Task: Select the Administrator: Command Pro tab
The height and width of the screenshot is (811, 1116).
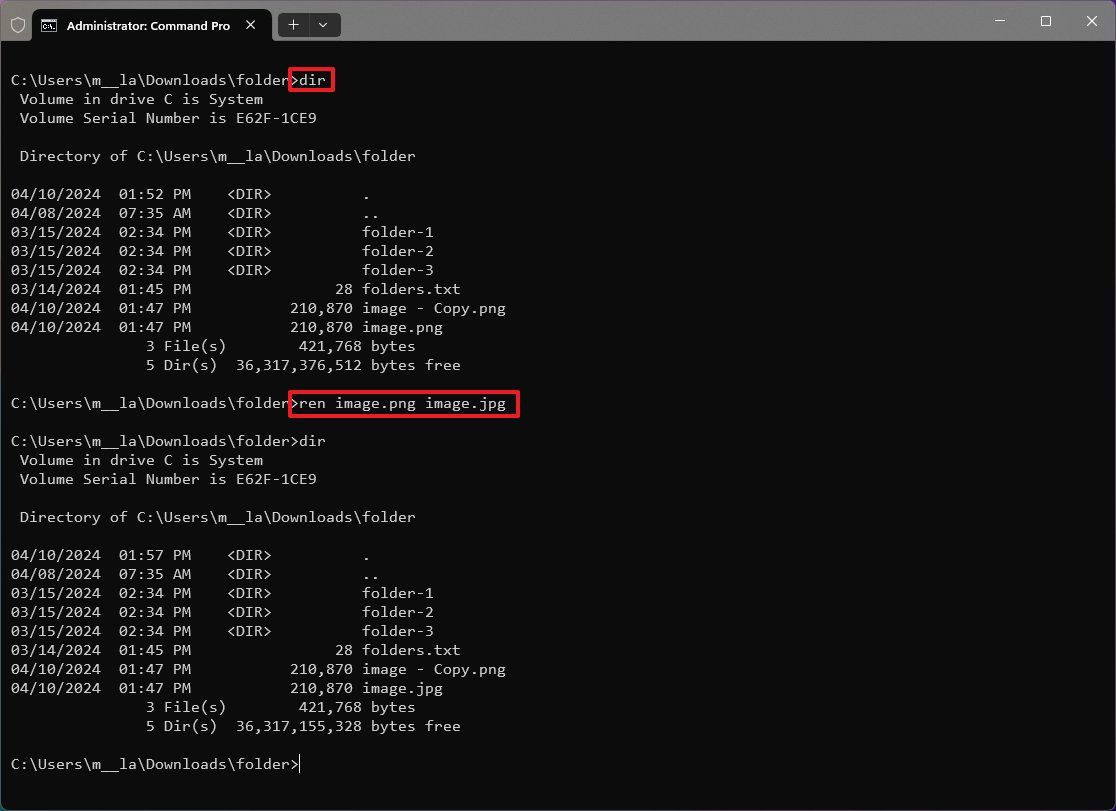Action: 150,26
